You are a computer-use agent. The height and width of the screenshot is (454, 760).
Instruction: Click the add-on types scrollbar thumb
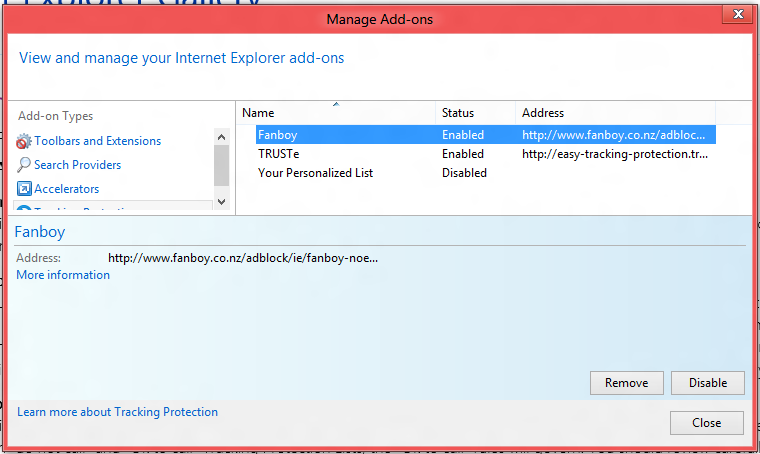pyautogui.click(x=222, y=165)
